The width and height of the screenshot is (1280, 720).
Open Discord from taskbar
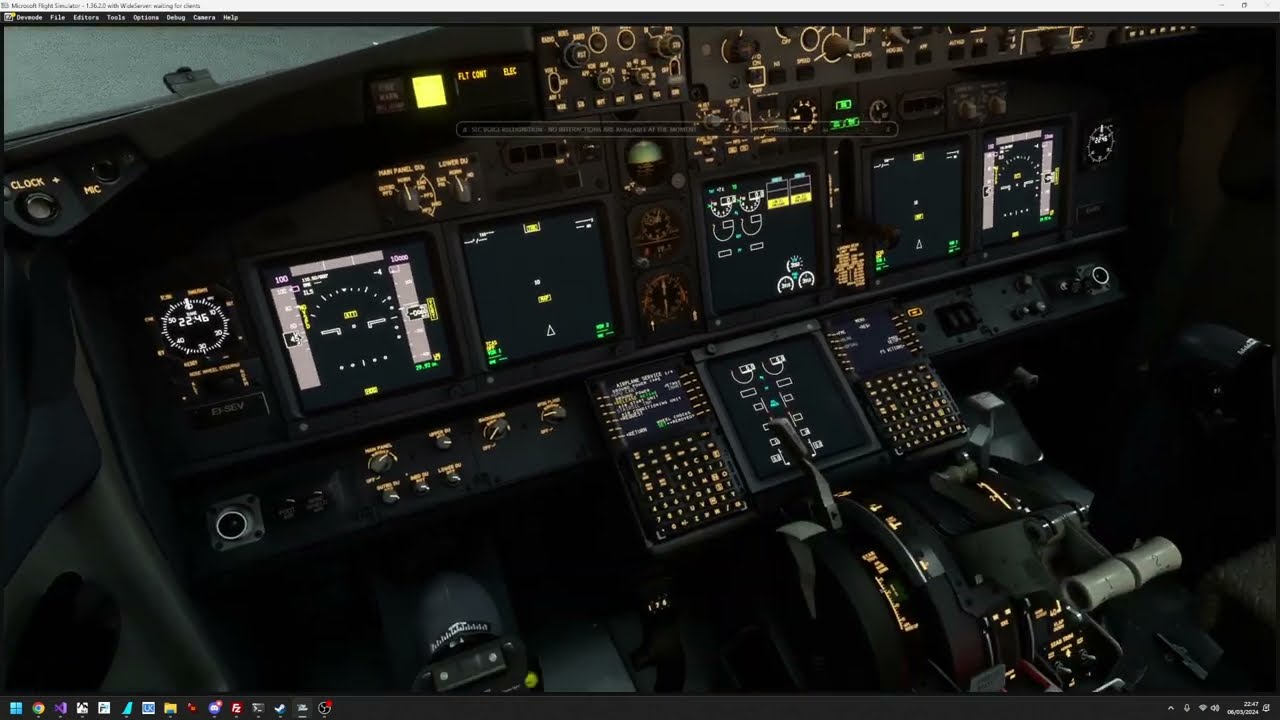pos(214,708)
